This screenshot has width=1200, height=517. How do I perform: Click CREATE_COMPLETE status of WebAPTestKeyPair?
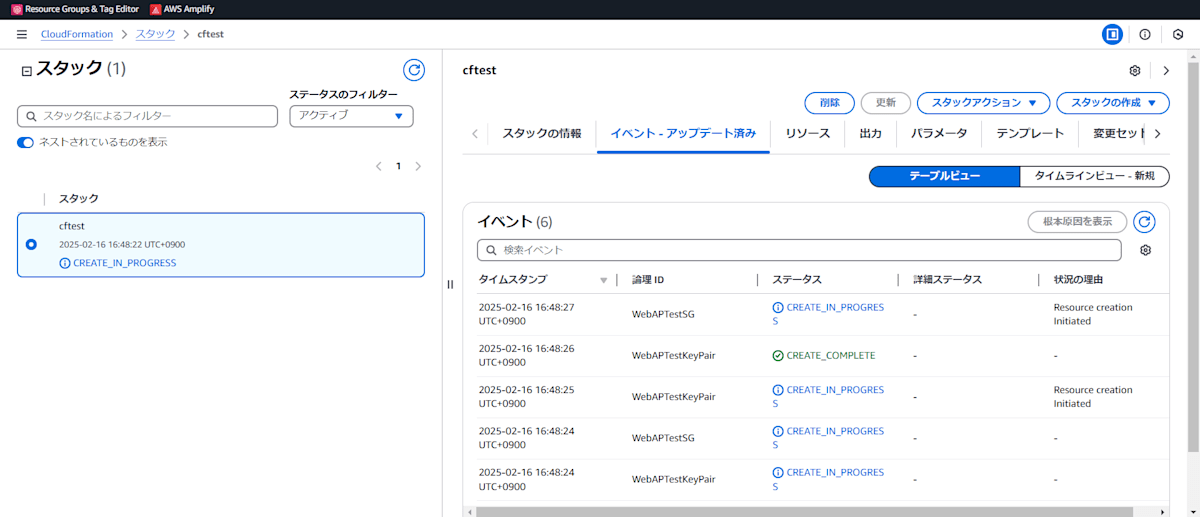823,355
